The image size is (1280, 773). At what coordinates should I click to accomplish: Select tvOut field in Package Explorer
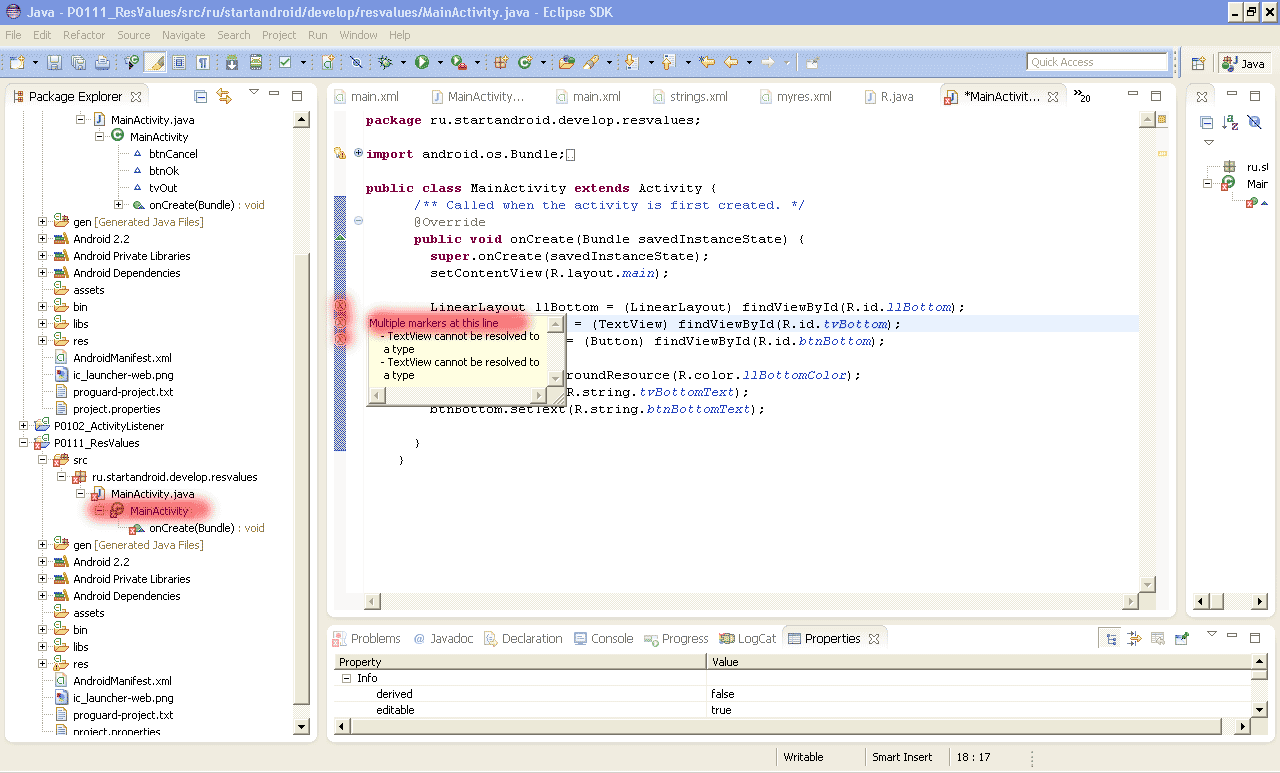[x=163, y=188]
